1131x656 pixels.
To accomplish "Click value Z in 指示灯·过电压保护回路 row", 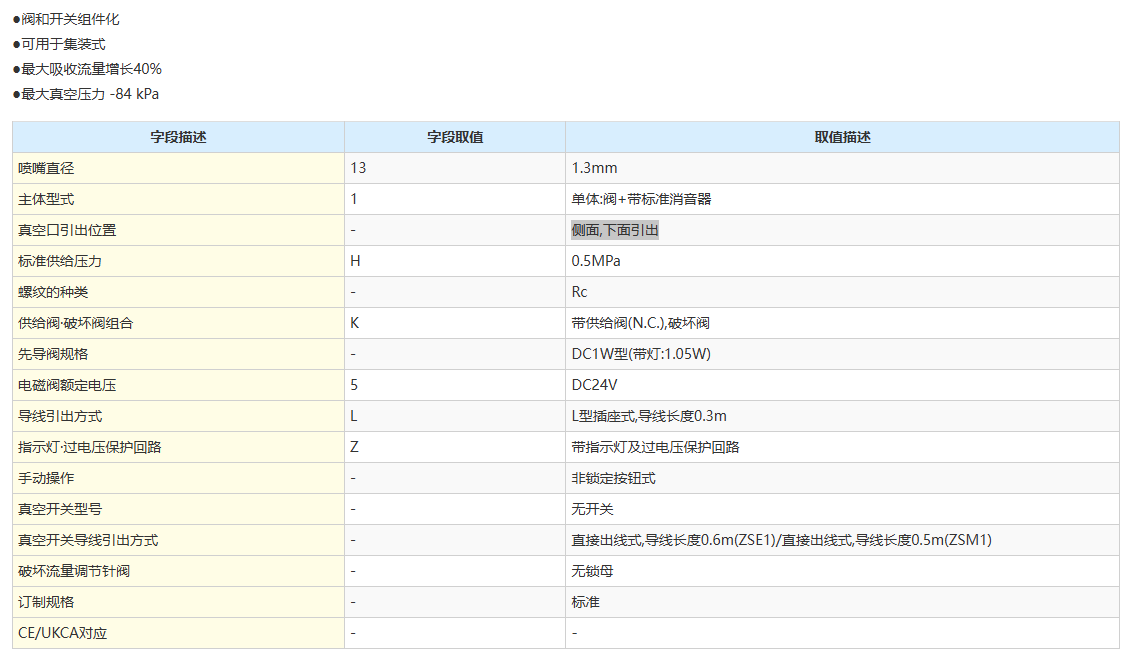I will click(x=355, y=447).
